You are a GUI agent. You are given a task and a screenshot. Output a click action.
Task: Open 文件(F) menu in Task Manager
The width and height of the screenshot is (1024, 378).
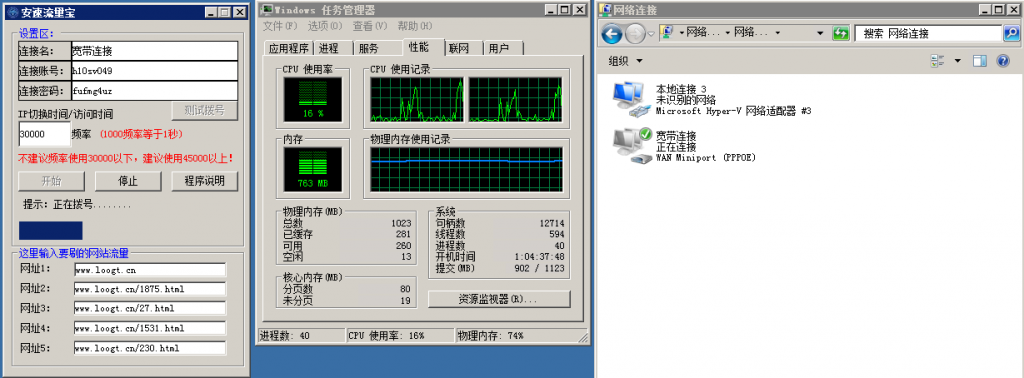point(280,26)
